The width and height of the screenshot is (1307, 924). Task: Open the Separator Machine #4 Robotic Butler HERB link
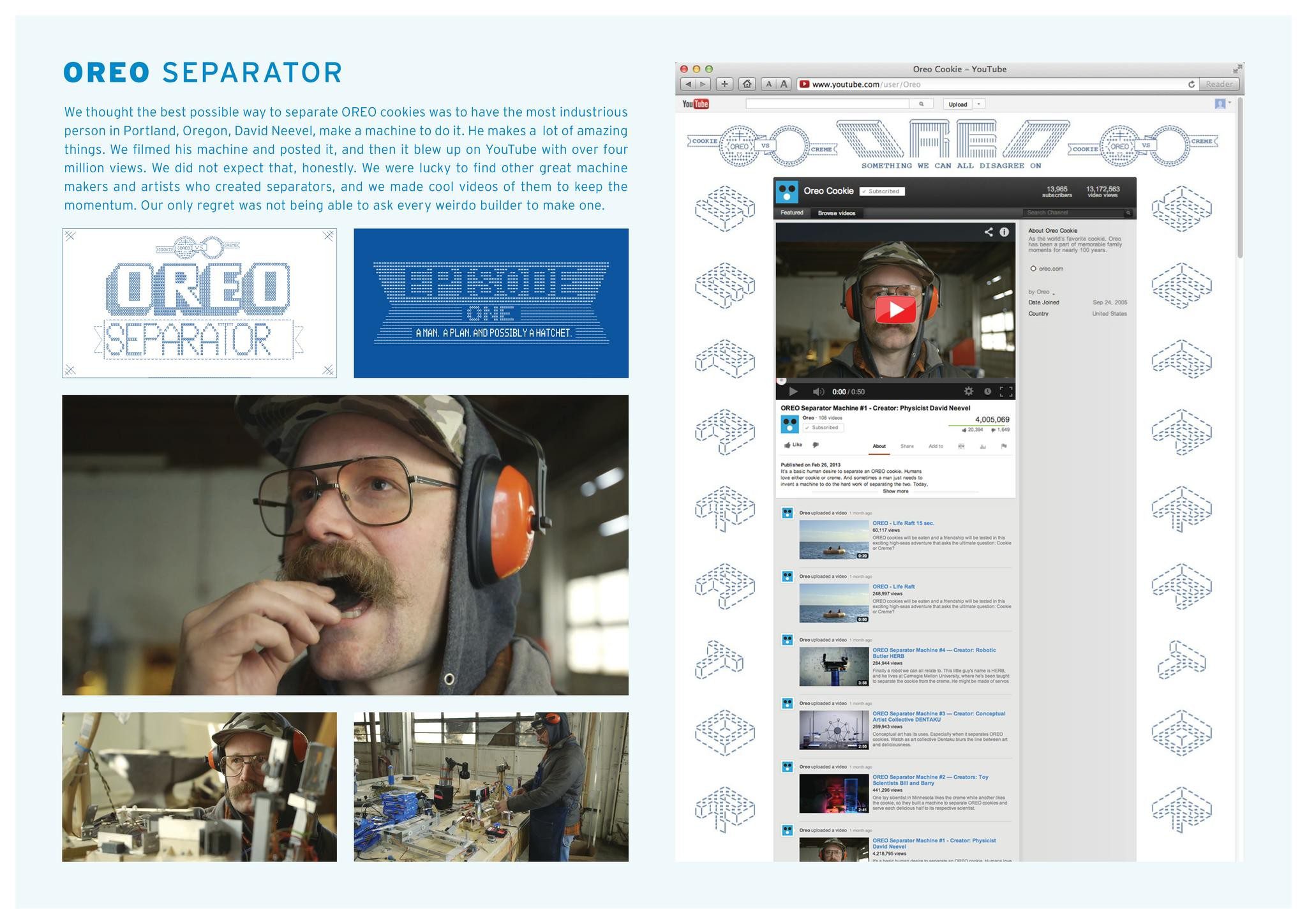tap(934, 653)
